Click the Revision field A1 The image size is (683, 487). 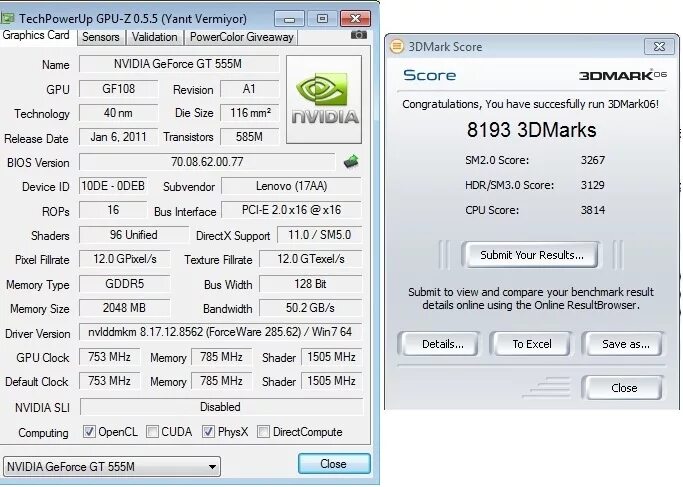(x=250, y=89)
